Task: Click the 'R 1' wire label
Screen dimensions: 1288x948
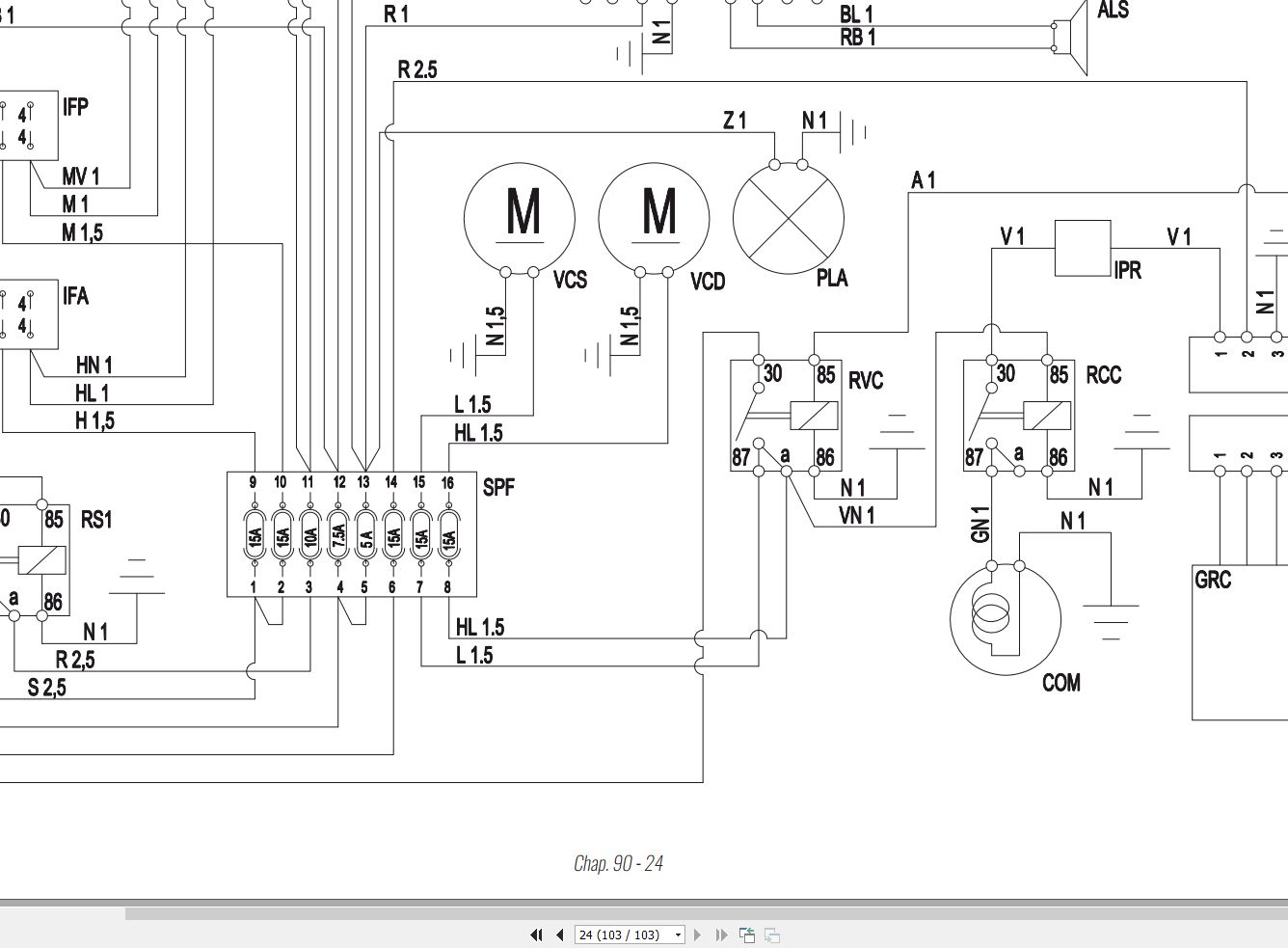Action: tap(395, 14)
